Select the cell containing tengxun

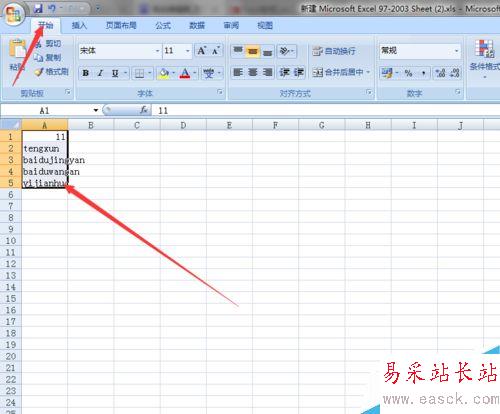pyautogui.click(x=45, y=148)
